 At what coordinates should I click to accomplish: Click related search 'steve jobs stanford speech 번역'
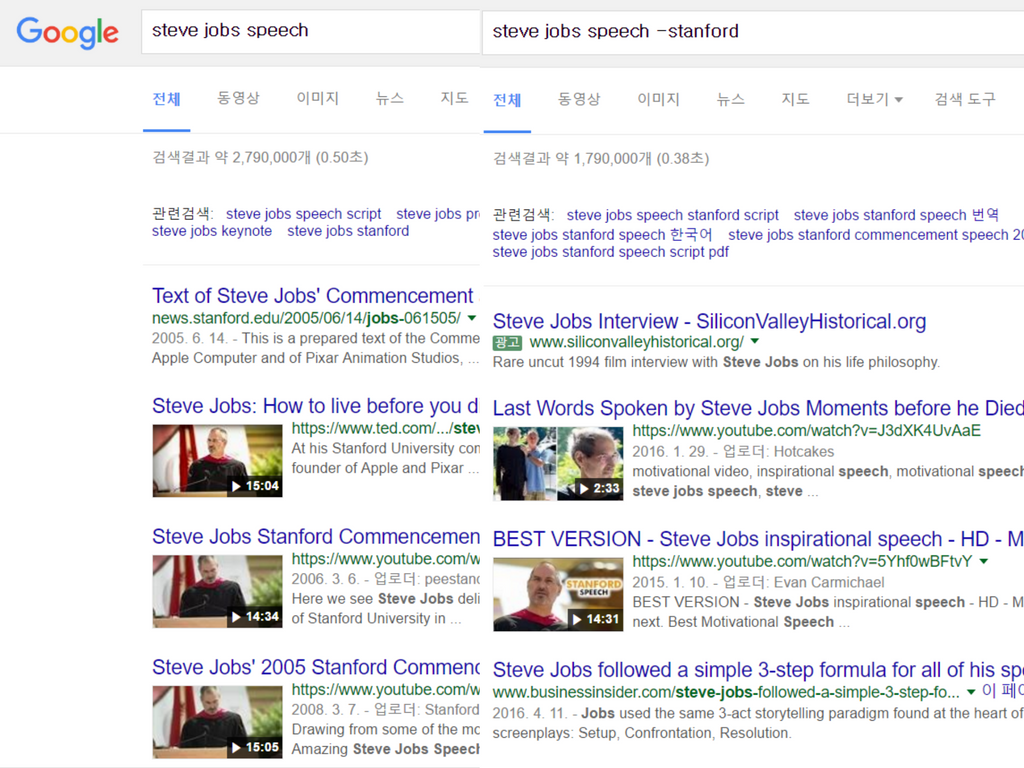[896, 215]
